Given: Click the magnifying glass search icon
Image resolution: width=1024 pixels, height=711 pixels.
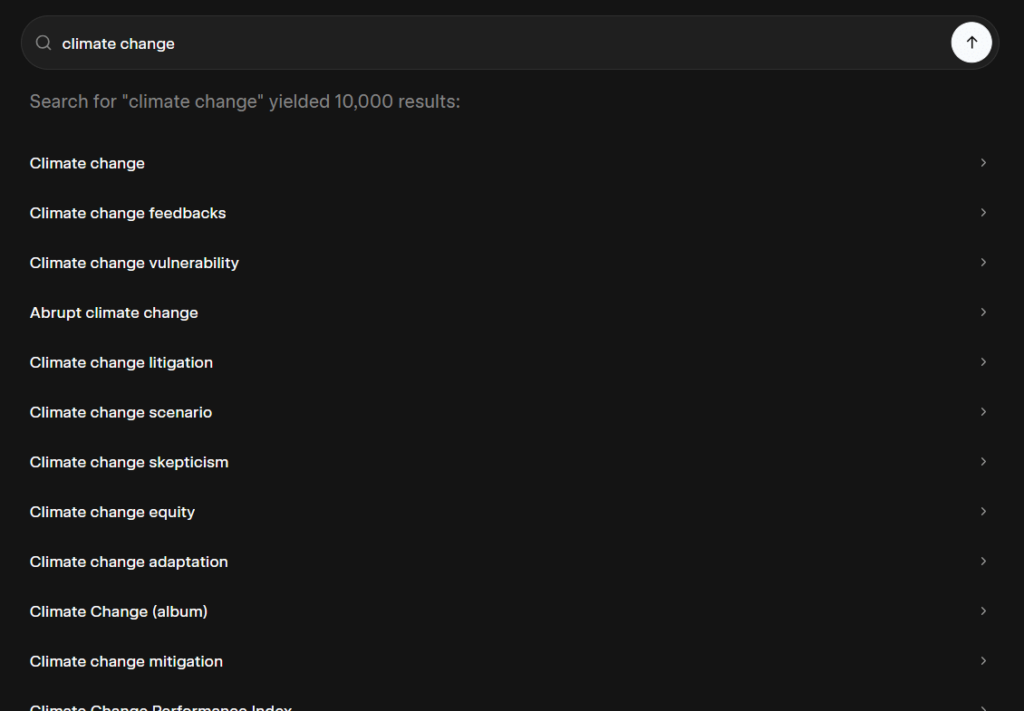Looking at the screenshot, I should coord(43,43).
